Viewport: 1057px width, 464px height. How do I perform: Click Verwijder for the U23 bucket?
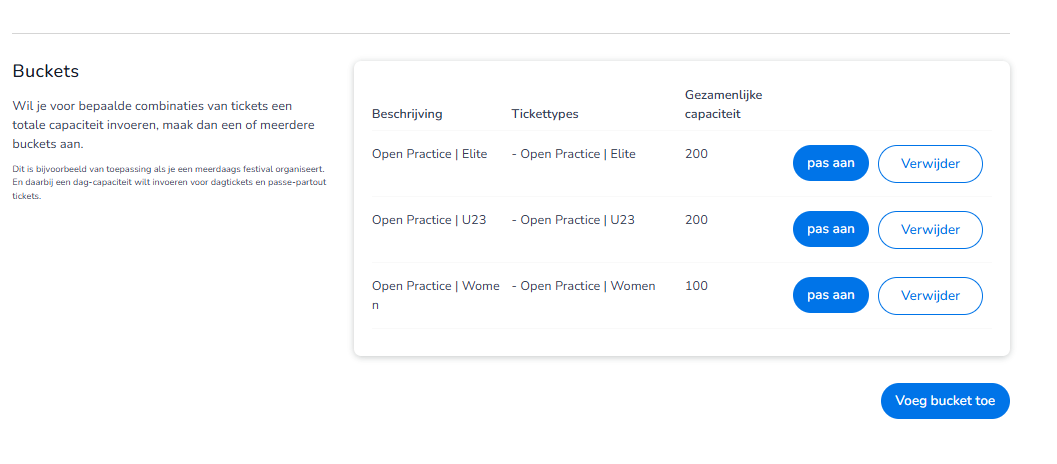point(930,230)
